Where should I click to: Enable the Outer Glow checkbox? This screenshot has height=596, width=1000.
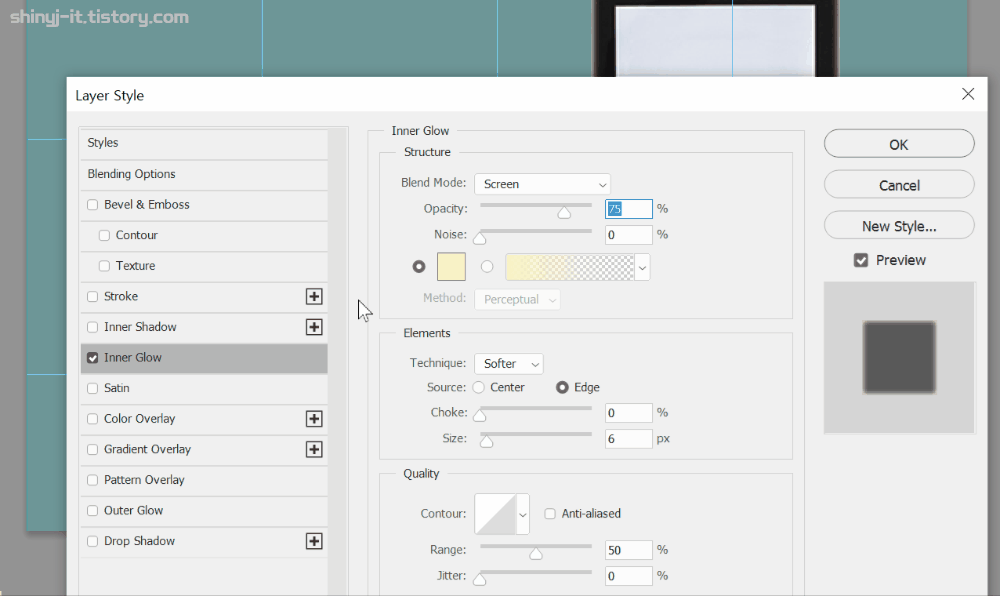92,511
